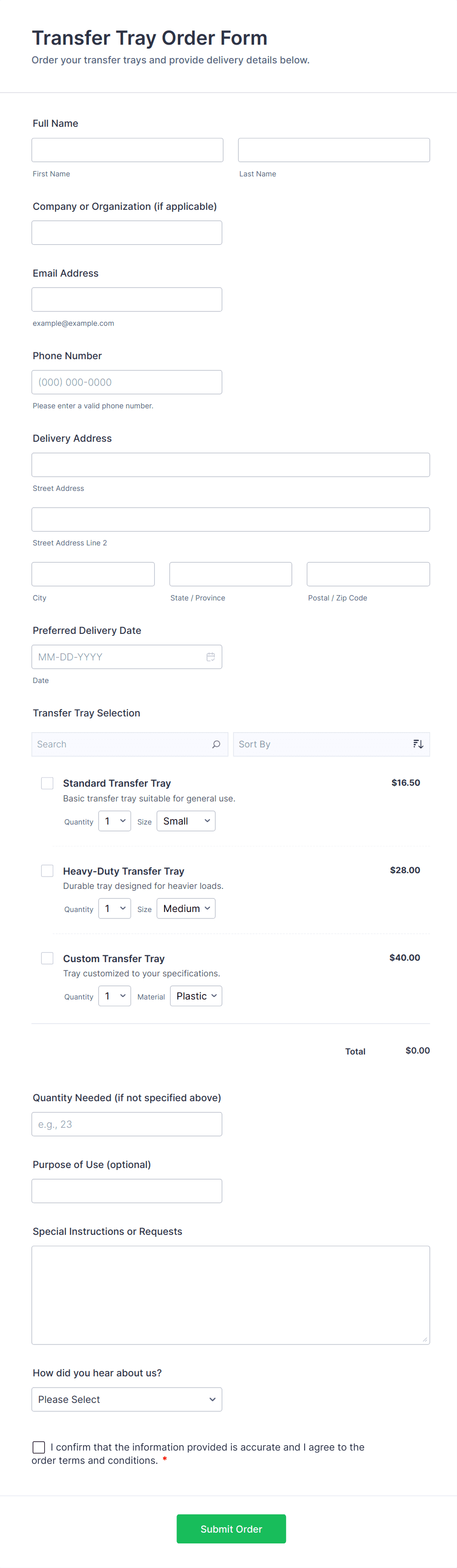Click the Postal / Zip Code field
457x1568 pixels.
point(368,574)
